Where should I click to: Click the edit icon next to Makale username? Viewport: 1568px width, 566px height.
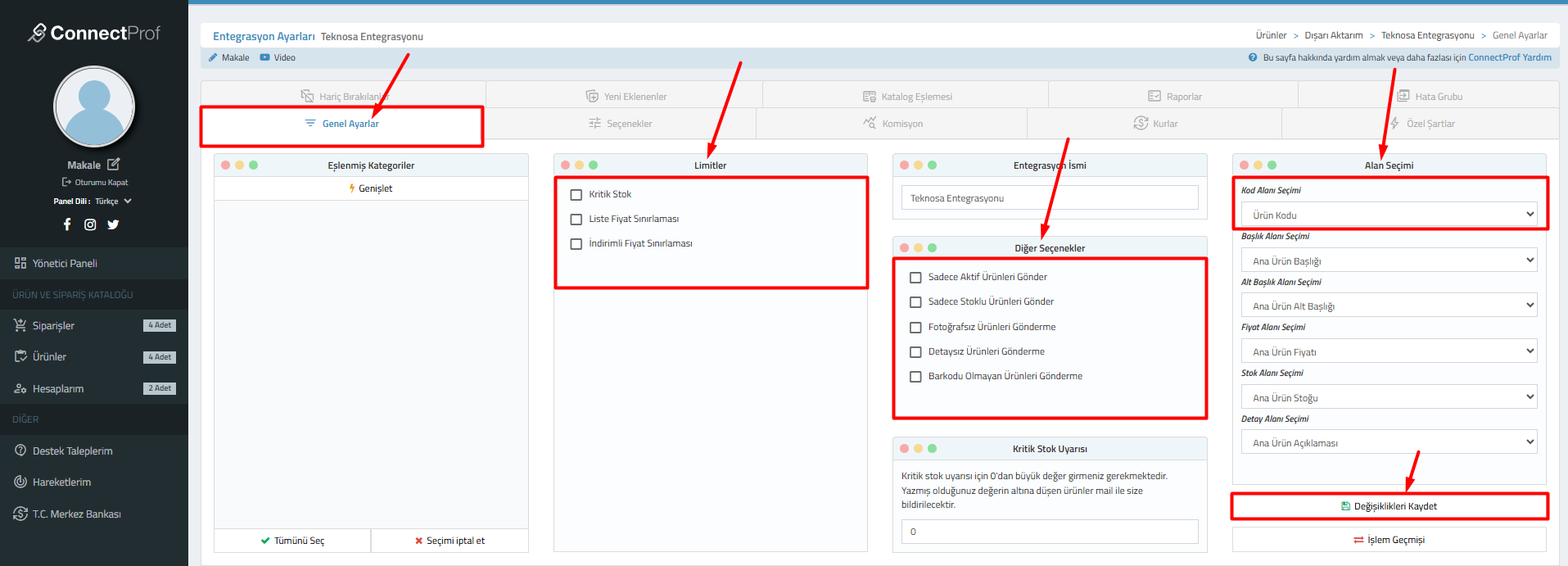click(113, 165)
